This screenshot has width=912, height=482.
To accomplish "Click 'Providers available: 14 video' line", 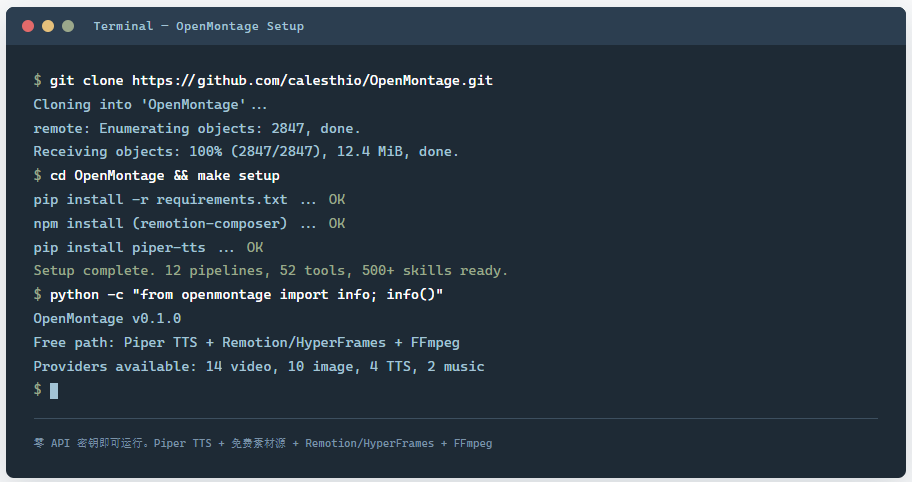I will [259, 366].
